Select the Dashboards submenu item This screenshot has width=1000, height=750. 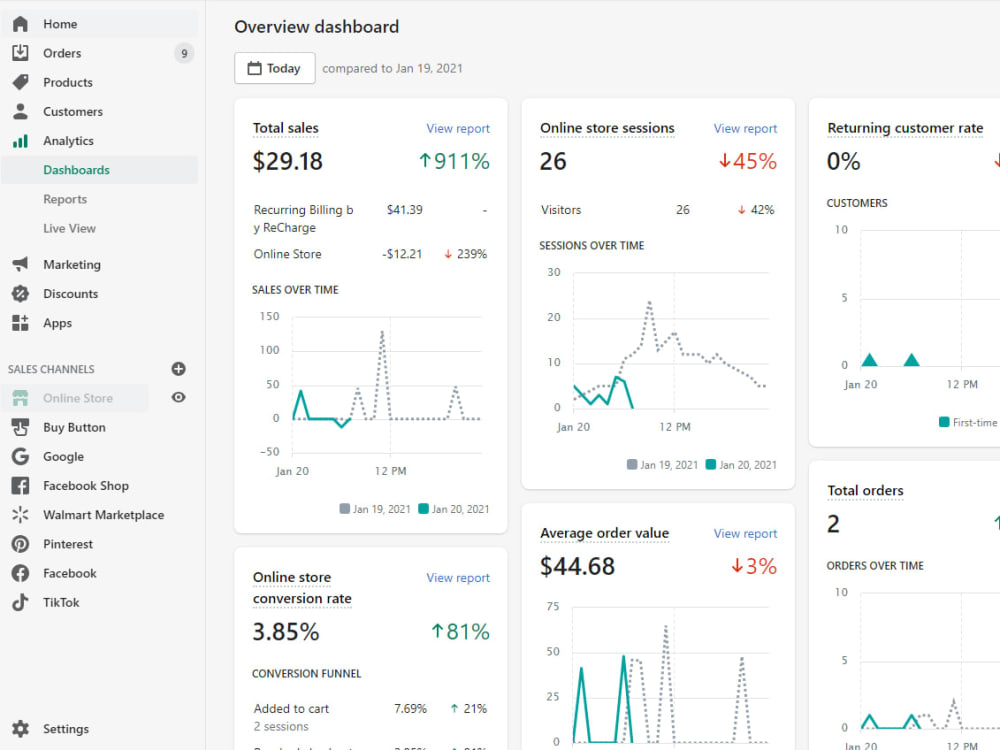tap(99, 170)
